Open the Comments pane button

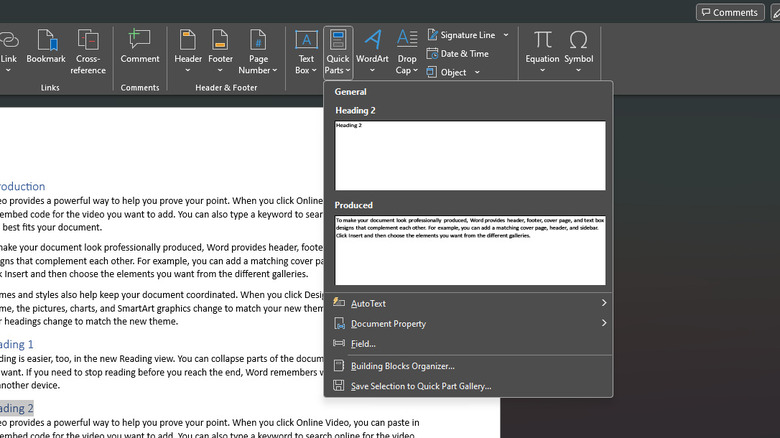[x=728, y=12]
